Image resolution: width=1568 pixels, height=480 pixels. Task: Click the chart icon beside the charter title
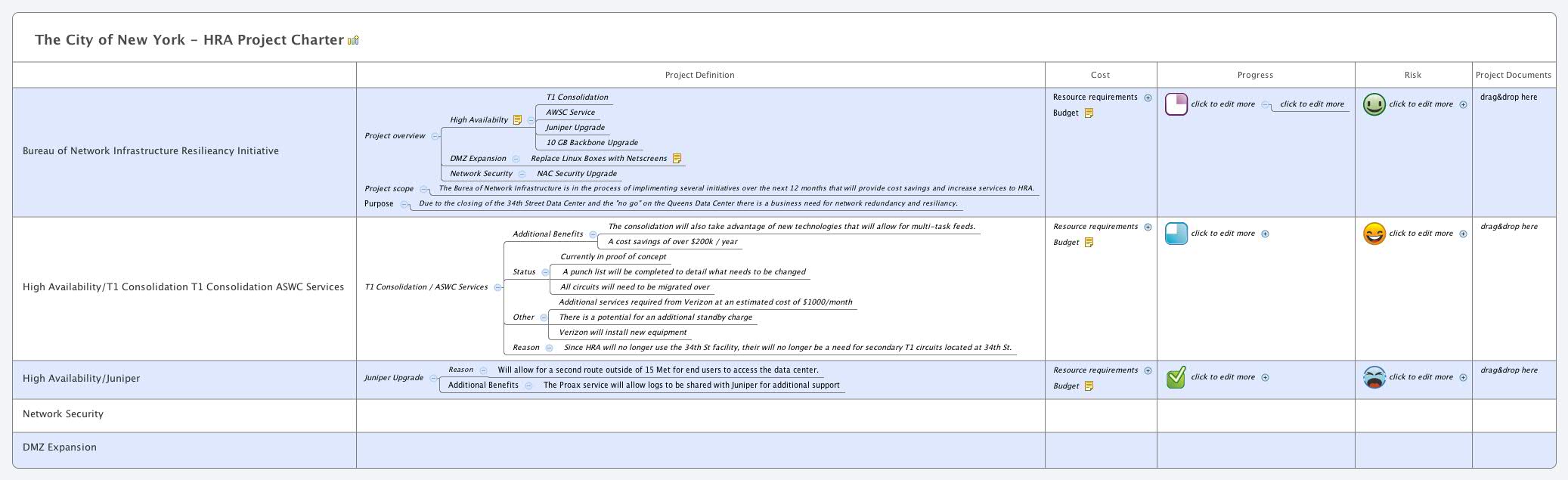353,40
